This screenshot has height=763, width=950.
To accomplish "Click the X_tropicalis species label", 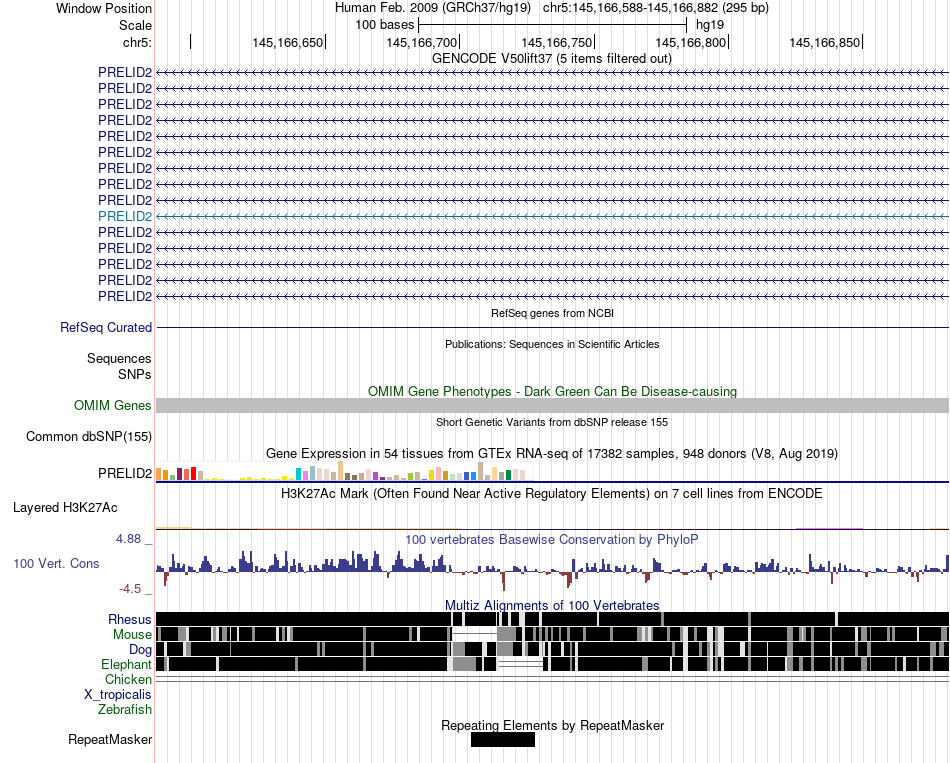I will [118, 695].
